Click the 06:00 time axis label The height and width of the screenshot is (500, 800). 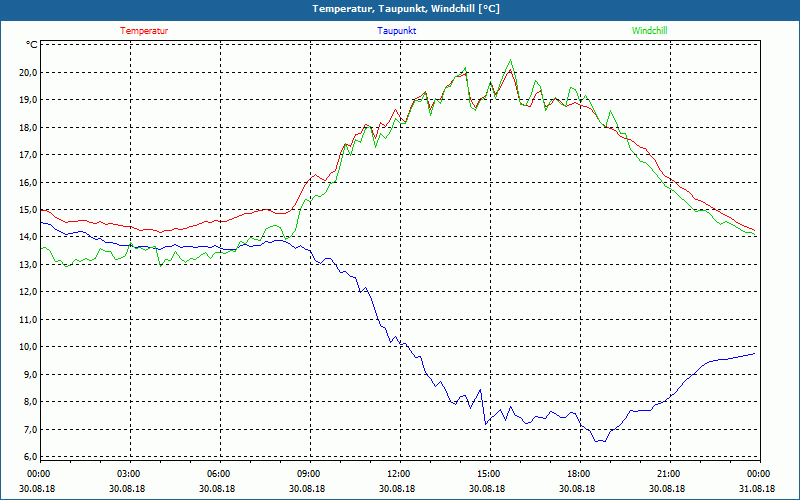coord(219,474)
